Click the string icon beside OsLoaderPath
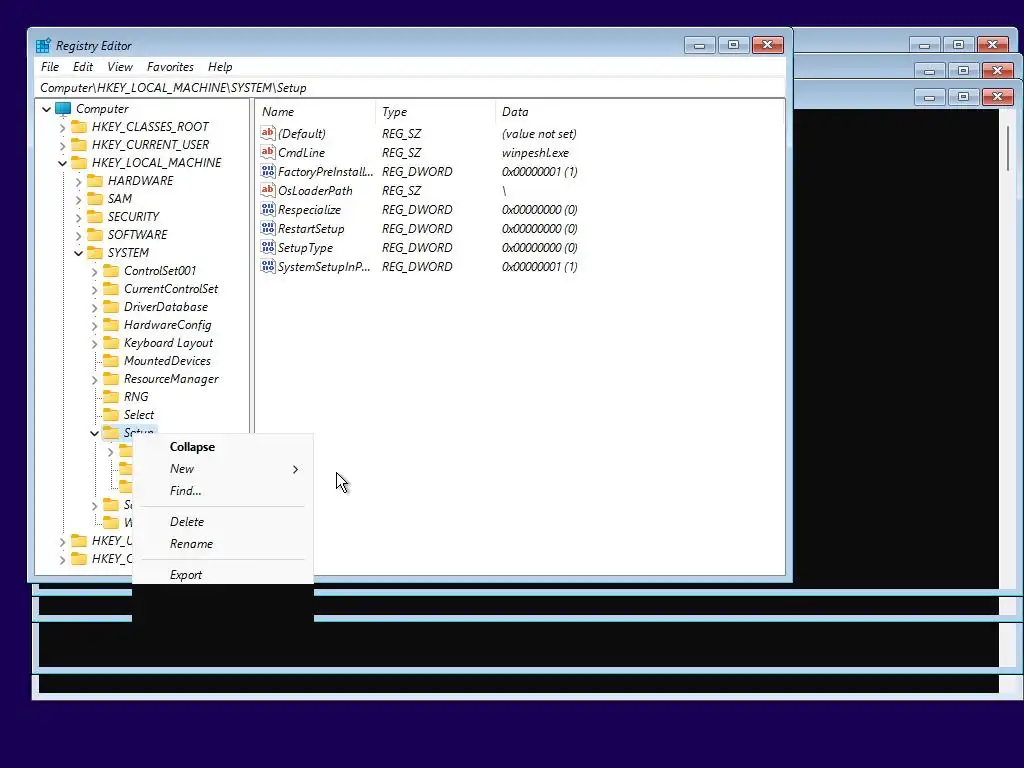 pos(268,190)
